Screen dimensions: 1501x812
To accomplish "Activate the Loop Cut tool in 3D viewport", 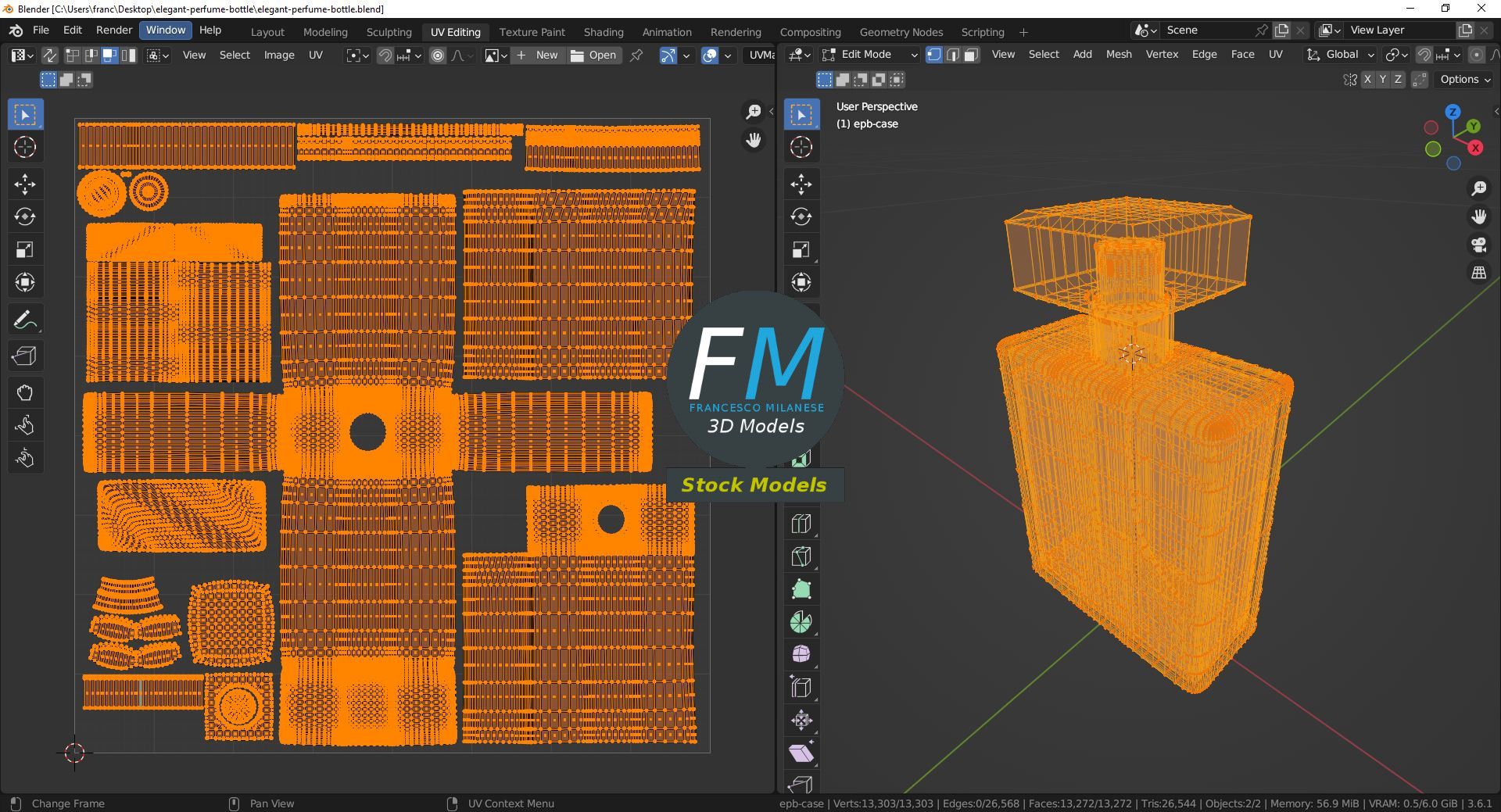I will (801, 524).
